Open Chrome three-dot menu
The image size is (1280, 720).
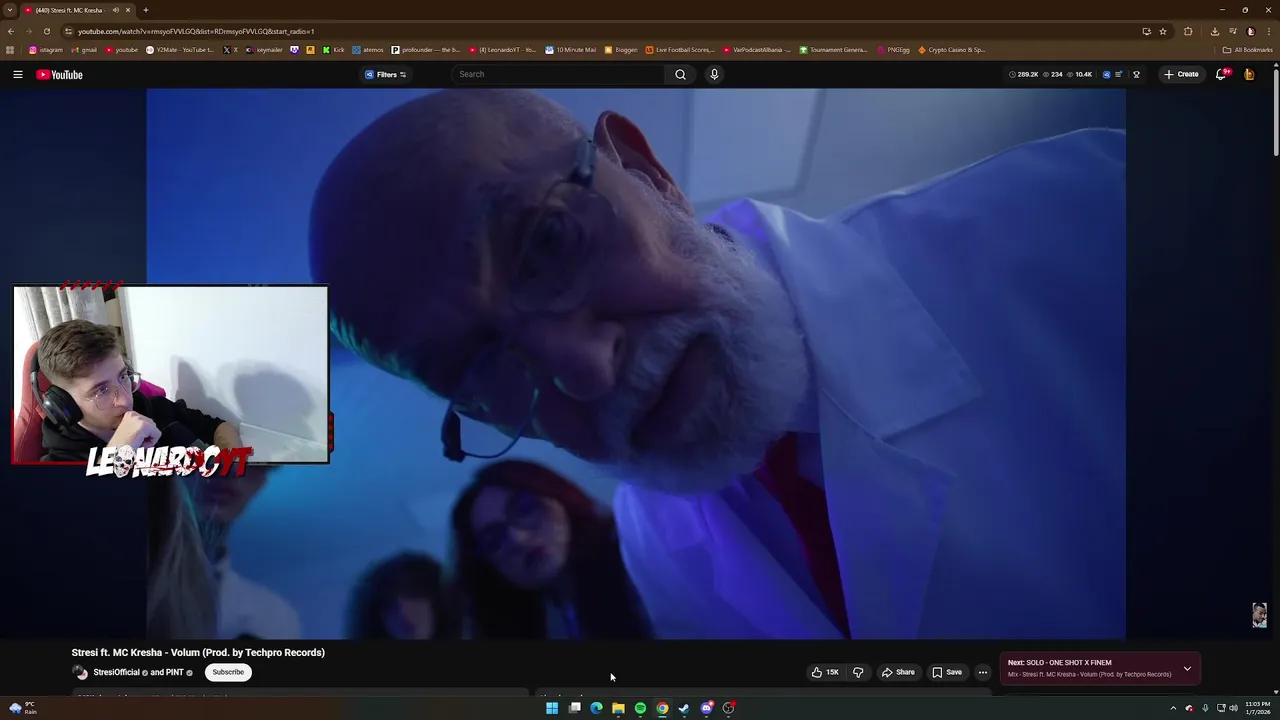click(x=1268, y=31)
